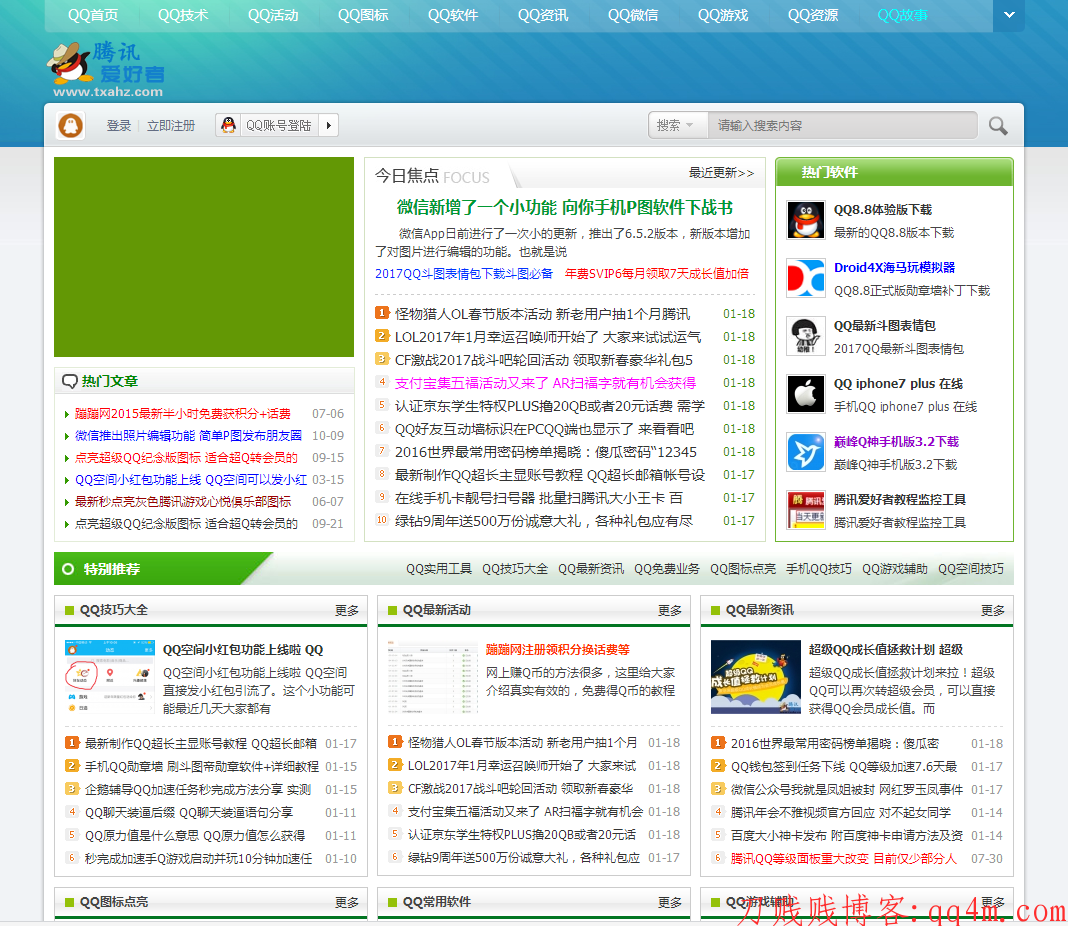Open 最近更新>> link
This screenshot has width=1068, height=926.
pyautogui.click(x=721, y=173)
